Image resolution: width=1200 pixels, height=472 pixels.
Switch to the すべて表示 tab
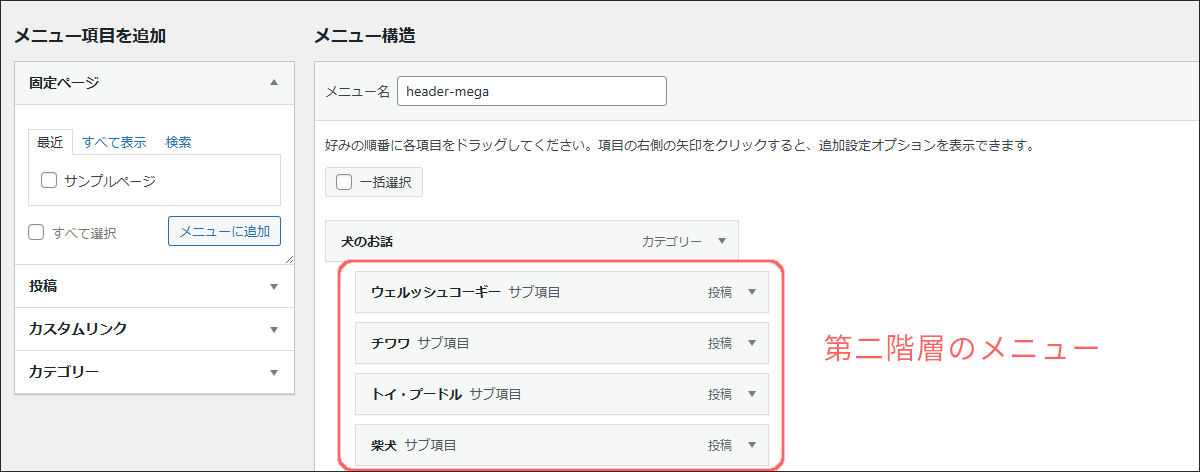114,142
